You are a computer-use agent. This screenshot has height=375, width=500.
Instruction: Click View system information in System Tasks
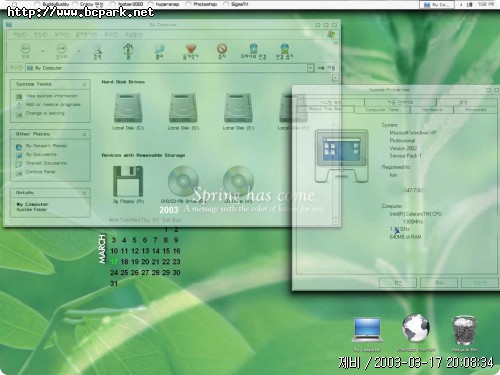click(52, 96)
